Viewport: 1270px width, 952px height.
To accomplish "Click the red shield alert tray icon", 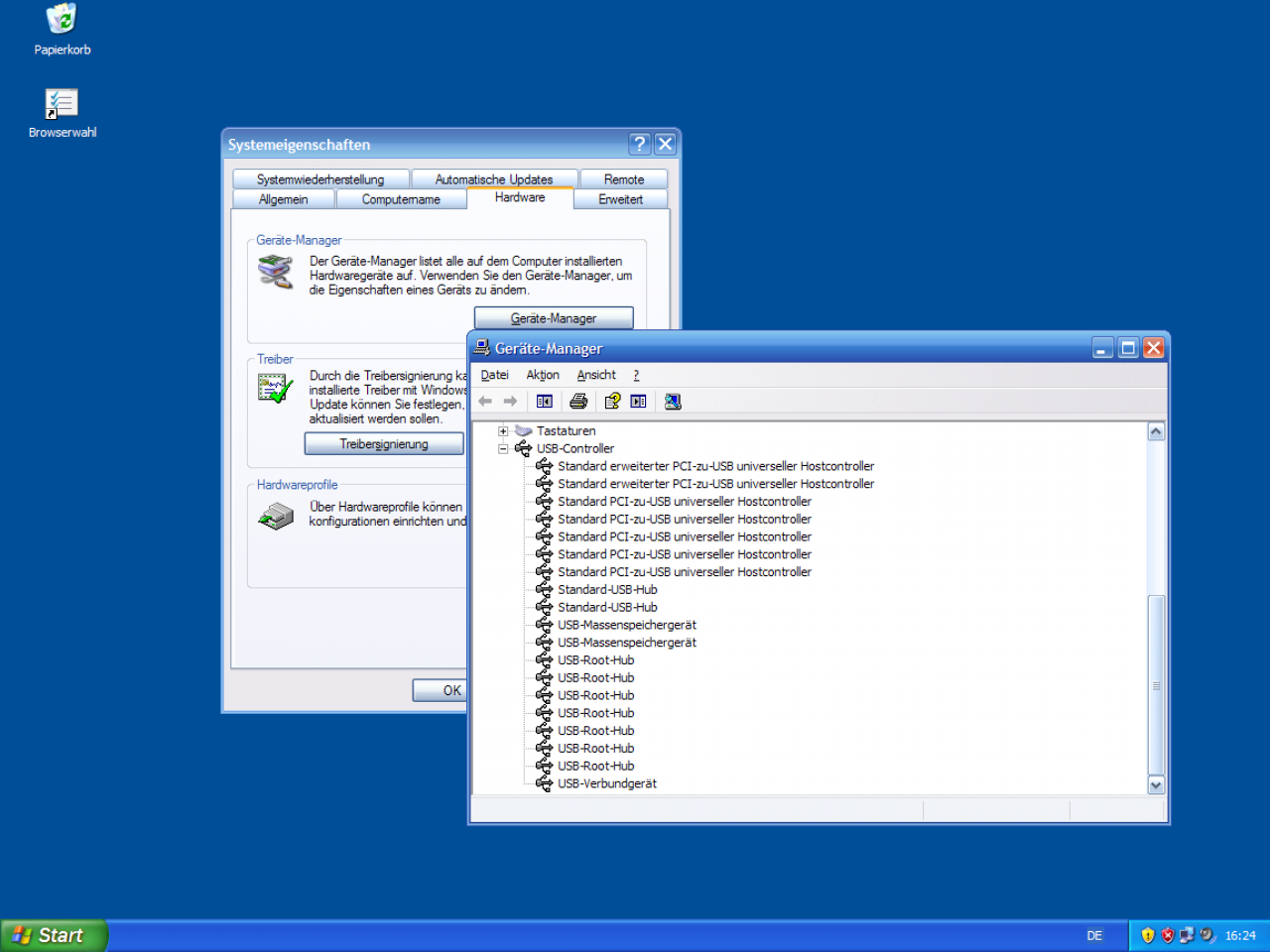I will coord(1168,935).
